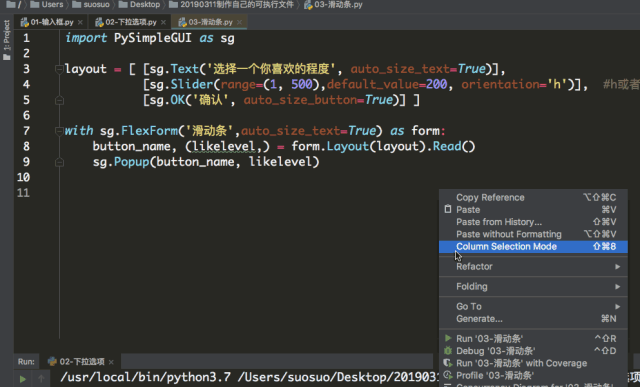Choose Generate... from context menu
This screenshot has height=387, width=640.
(533, 319)
